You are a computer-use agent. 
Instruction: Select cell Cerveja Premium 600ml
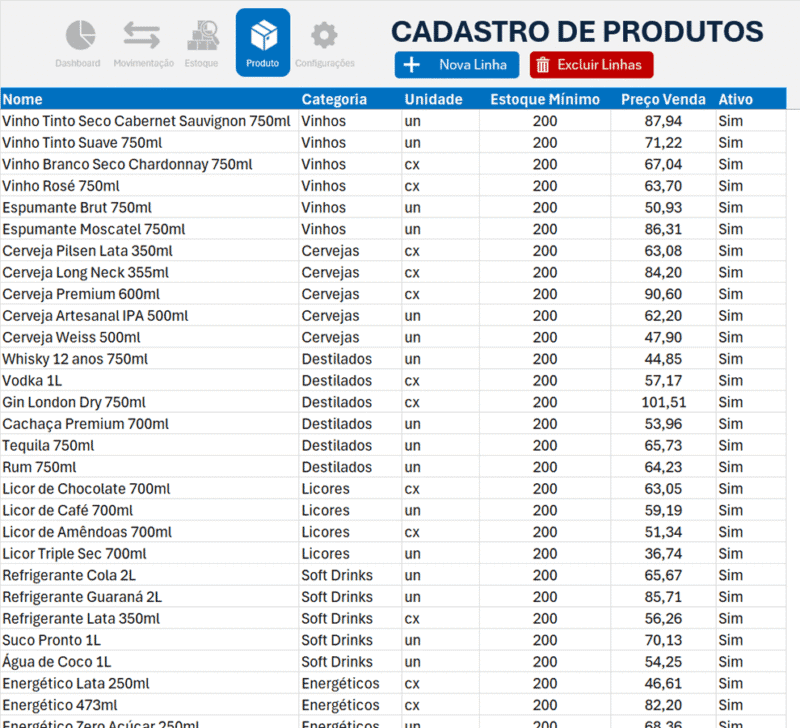point(149,294)
